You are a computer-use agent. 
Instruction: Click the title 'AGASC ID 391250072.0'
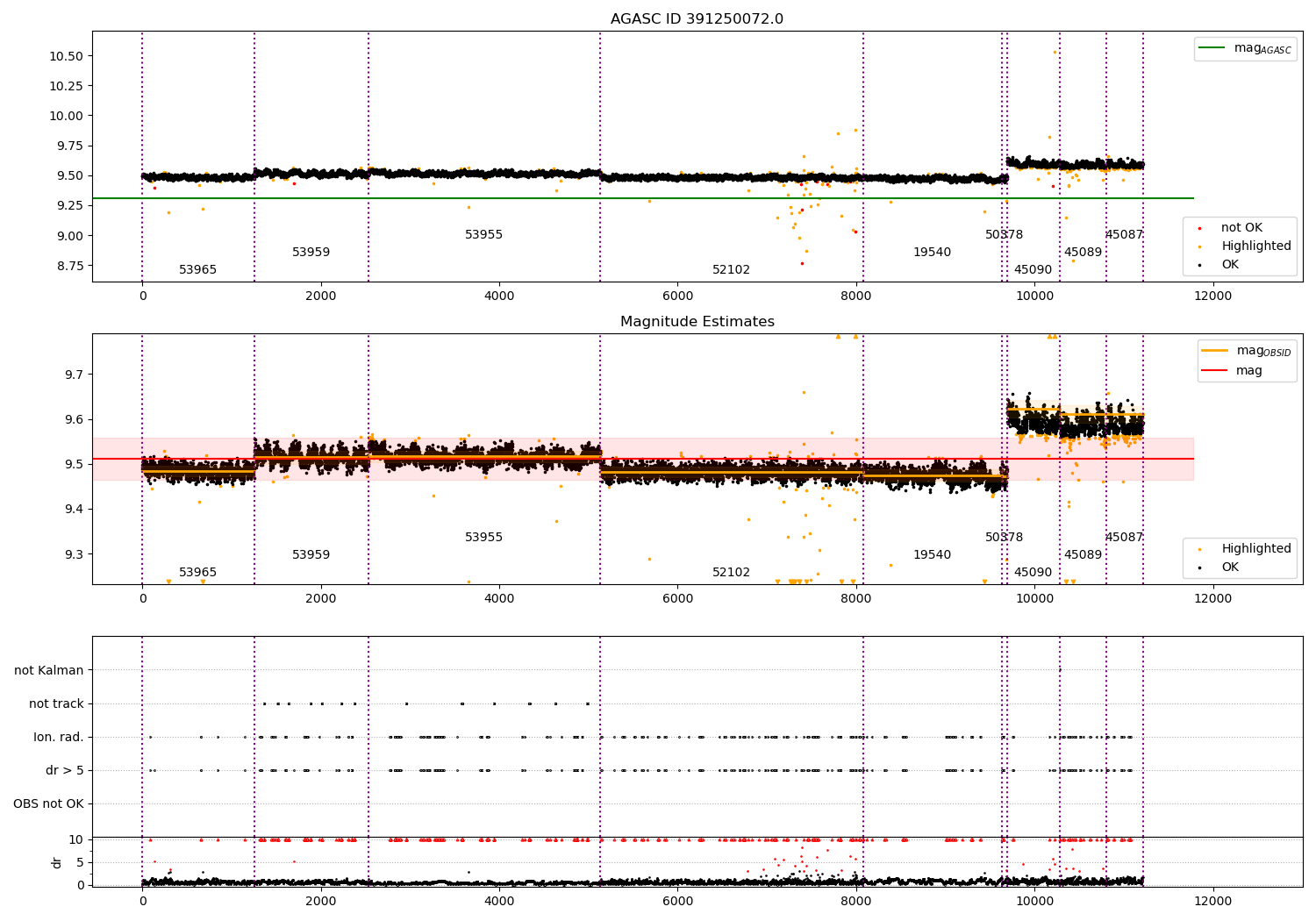click(697, 19)
